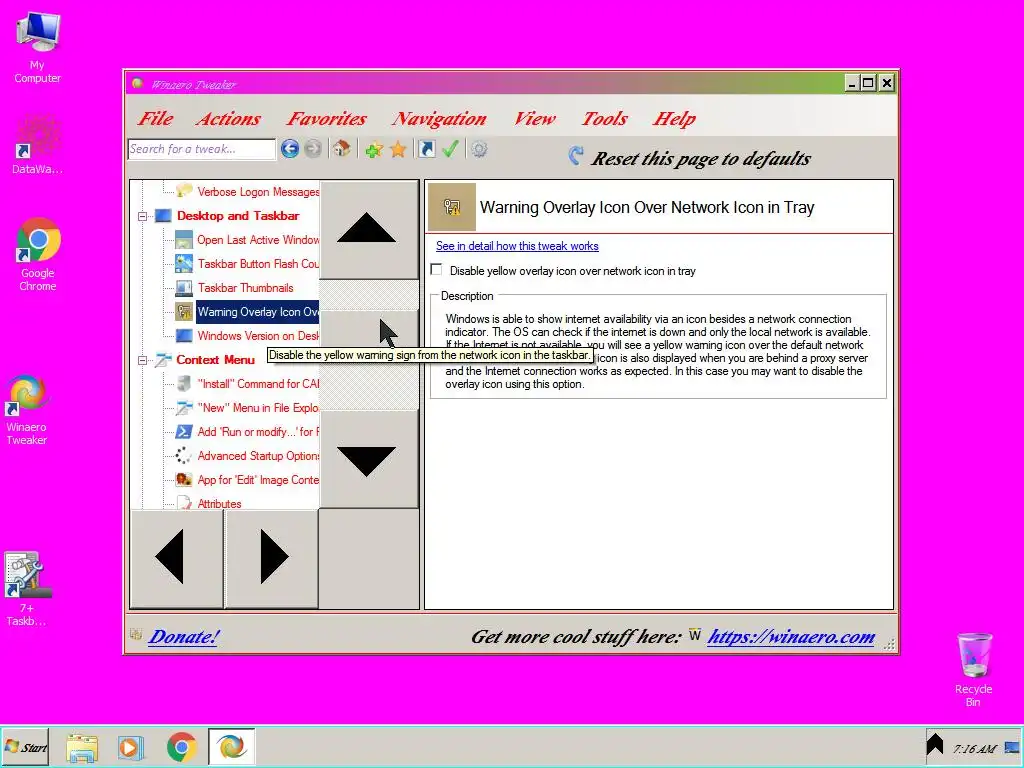The height and width of the screenshot is (768, 1024).
Task: Click the tree scrollbar right arrow
Action: tap(272, 558)
